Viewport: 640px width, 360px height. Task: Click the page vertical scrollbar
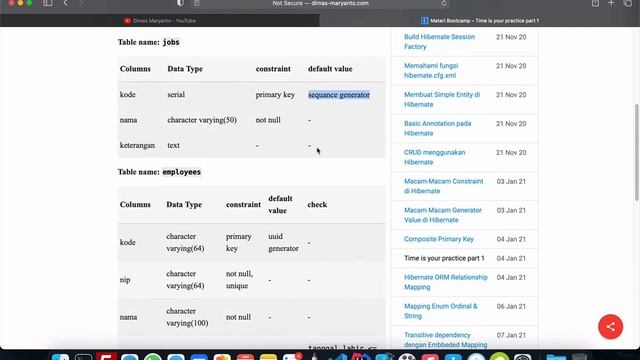pyautogui.click(x=636, y=152)
